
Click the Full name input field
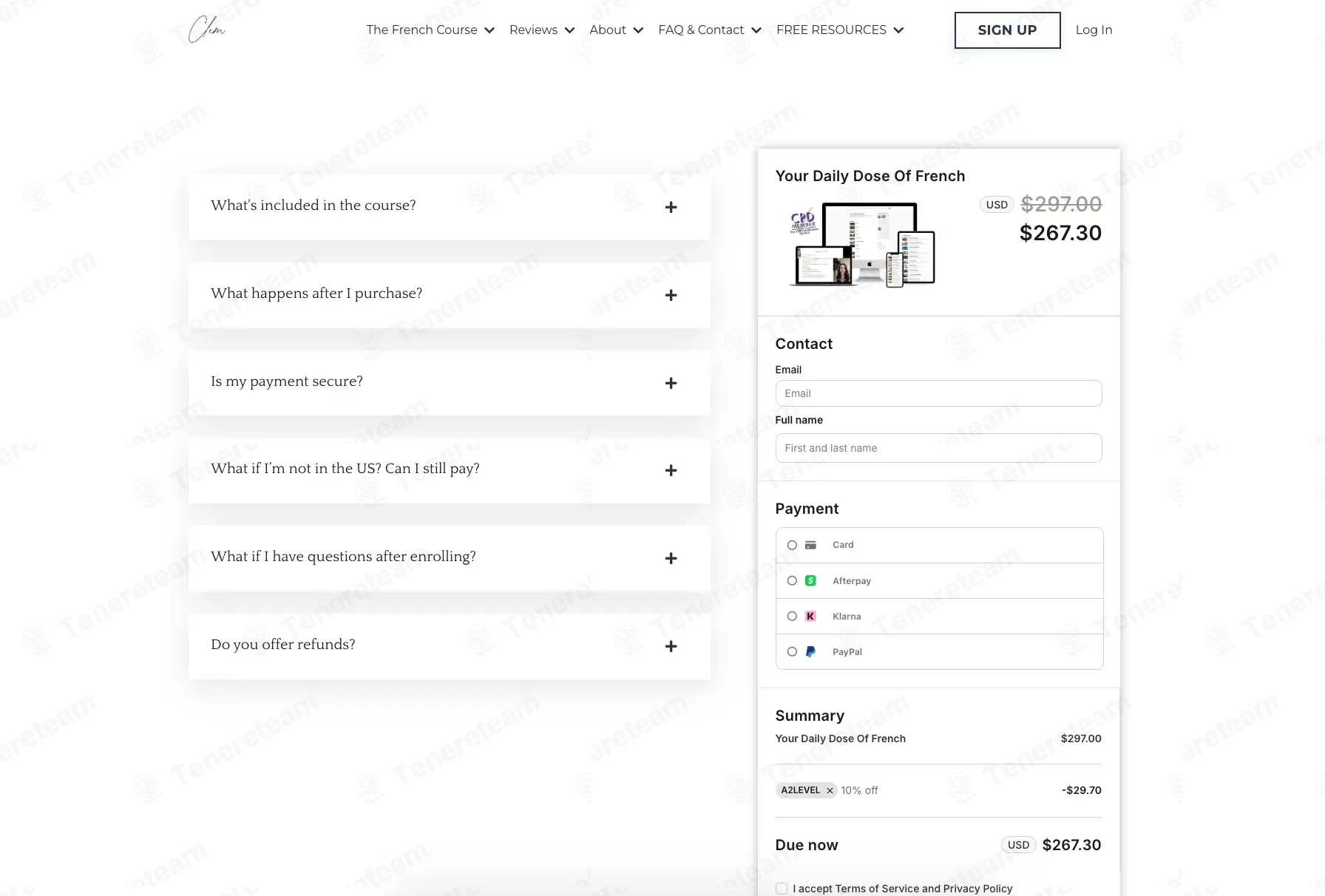[x=938, y=448]
